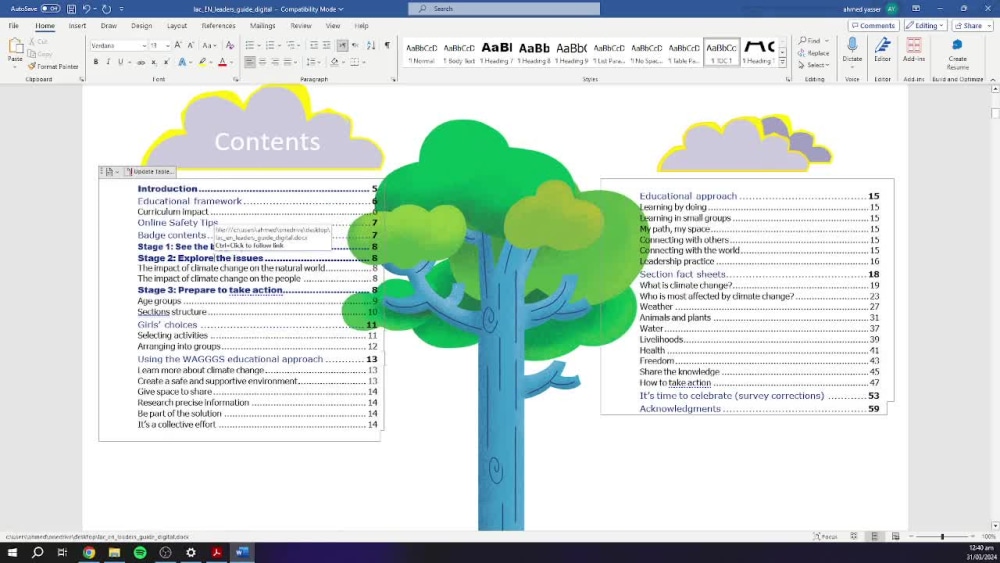The height and width of the screenshot is (563, 1000).
Task: Apply red font color
Action: tap(222, 62)
